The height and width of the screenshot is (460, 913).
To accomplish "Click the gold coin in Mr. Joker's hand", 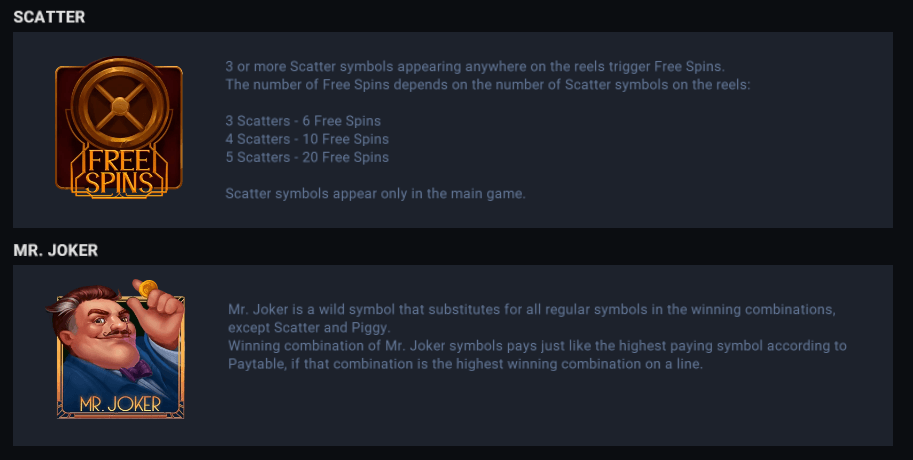I will pos(148,289).
